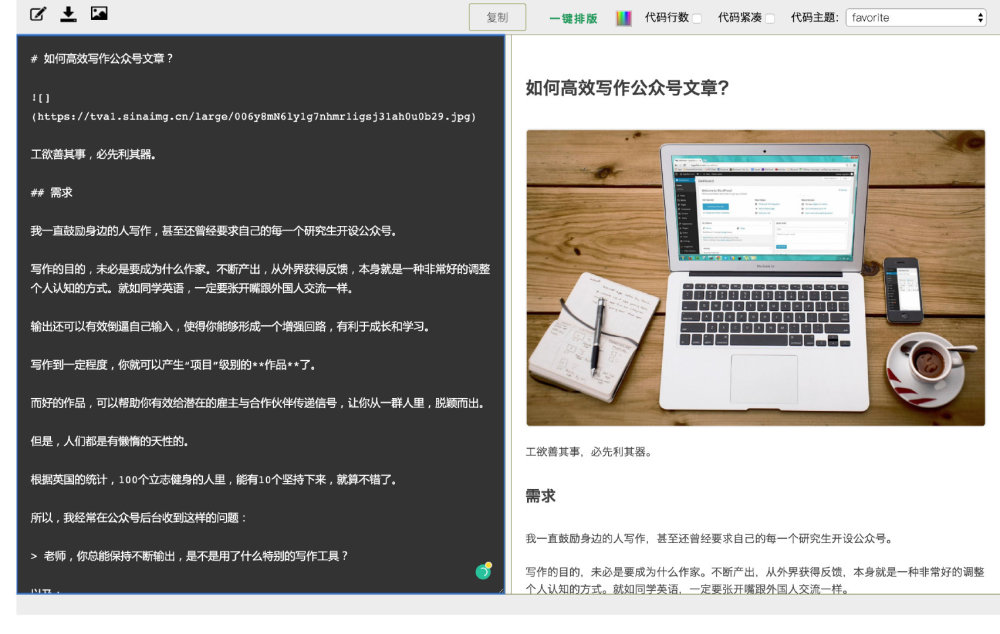Click the markdown title line in the editor

[x=102, y=59]
